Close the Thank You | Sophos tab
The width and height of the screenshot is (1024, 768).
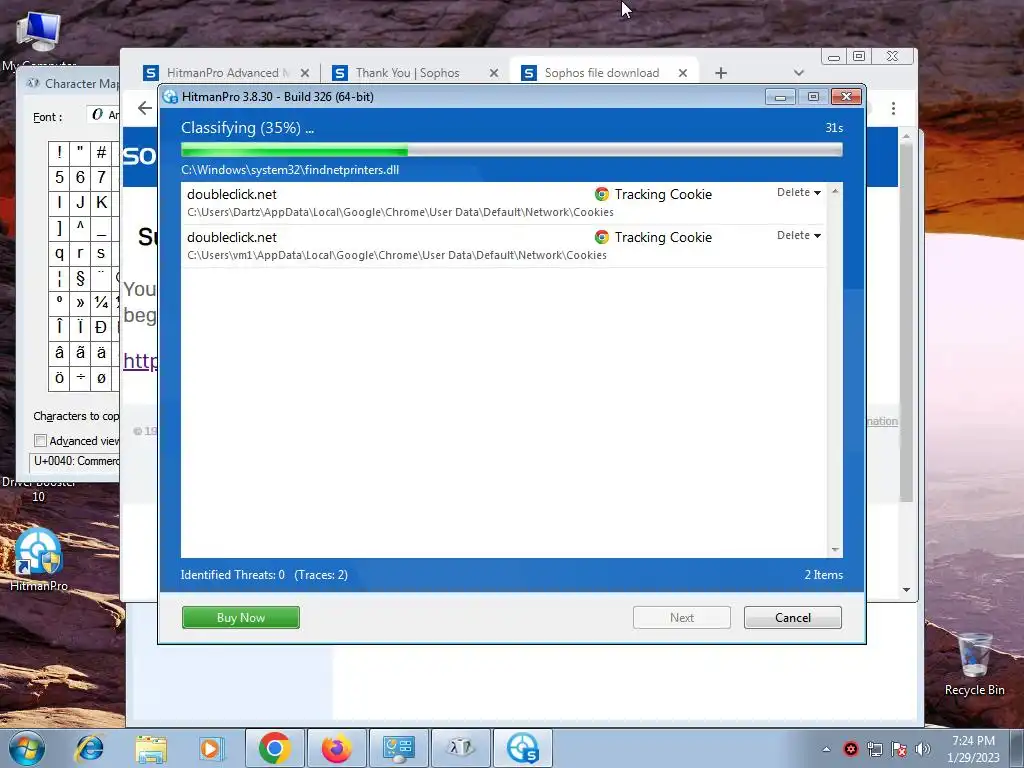point(494,73)
